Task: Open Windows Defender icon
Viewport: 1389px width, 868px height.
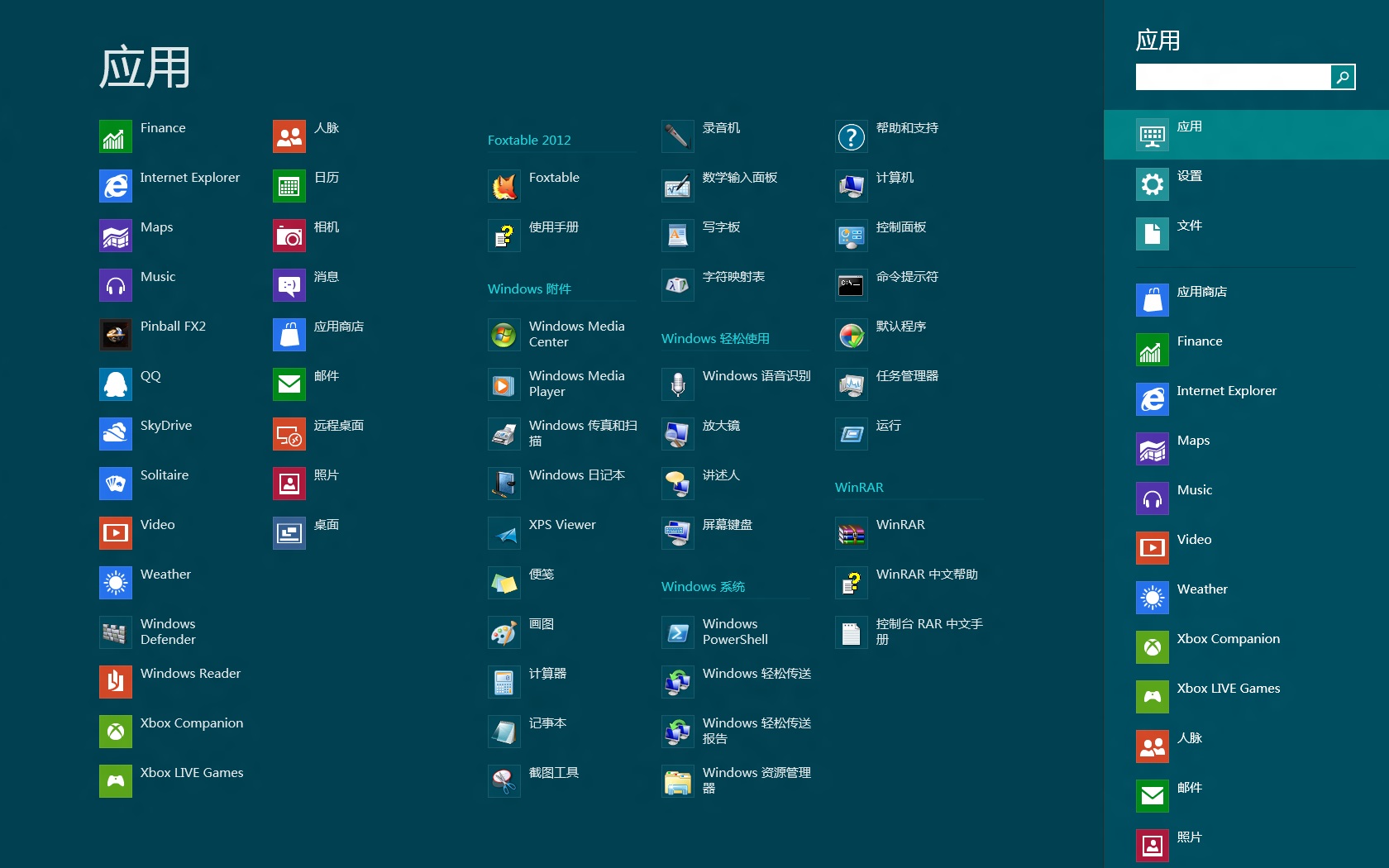Action: [x=116, y=632]
